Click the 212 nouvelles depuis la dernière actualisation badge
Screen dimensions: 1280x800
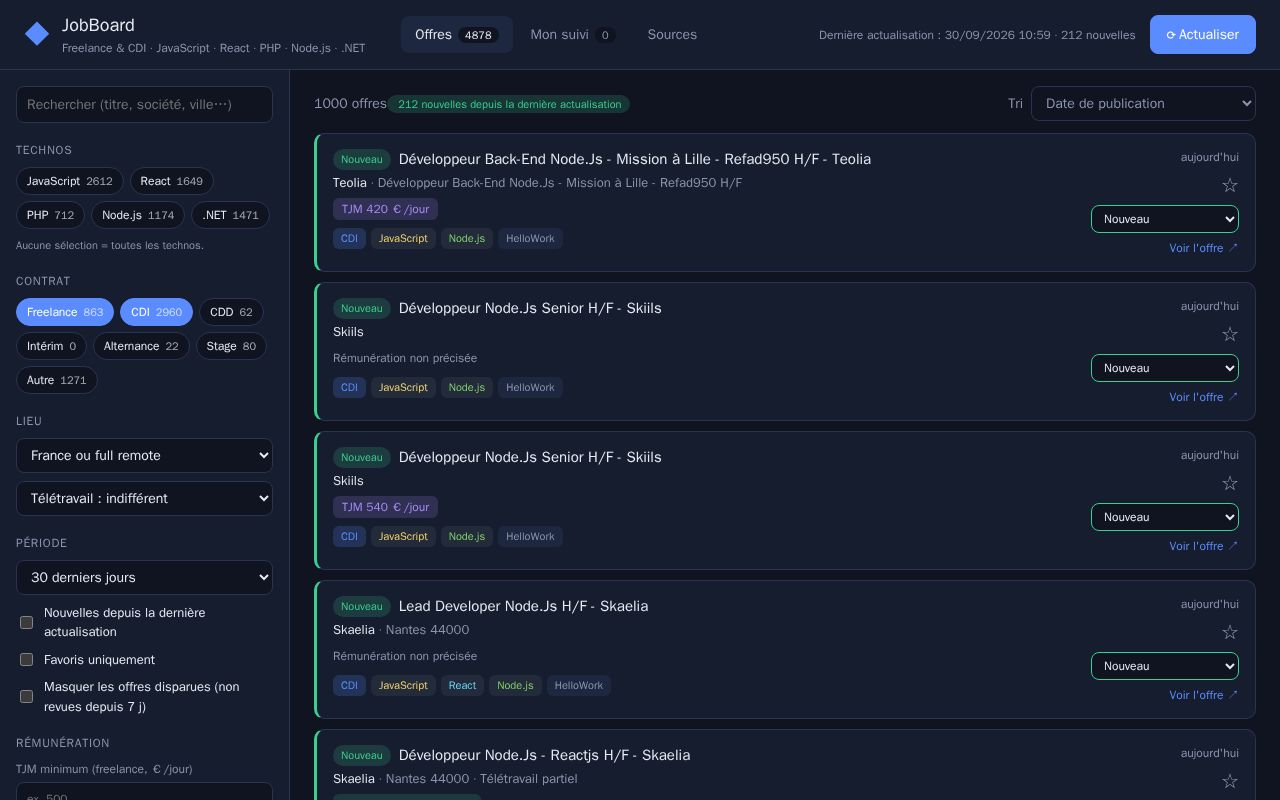point(509,104)
